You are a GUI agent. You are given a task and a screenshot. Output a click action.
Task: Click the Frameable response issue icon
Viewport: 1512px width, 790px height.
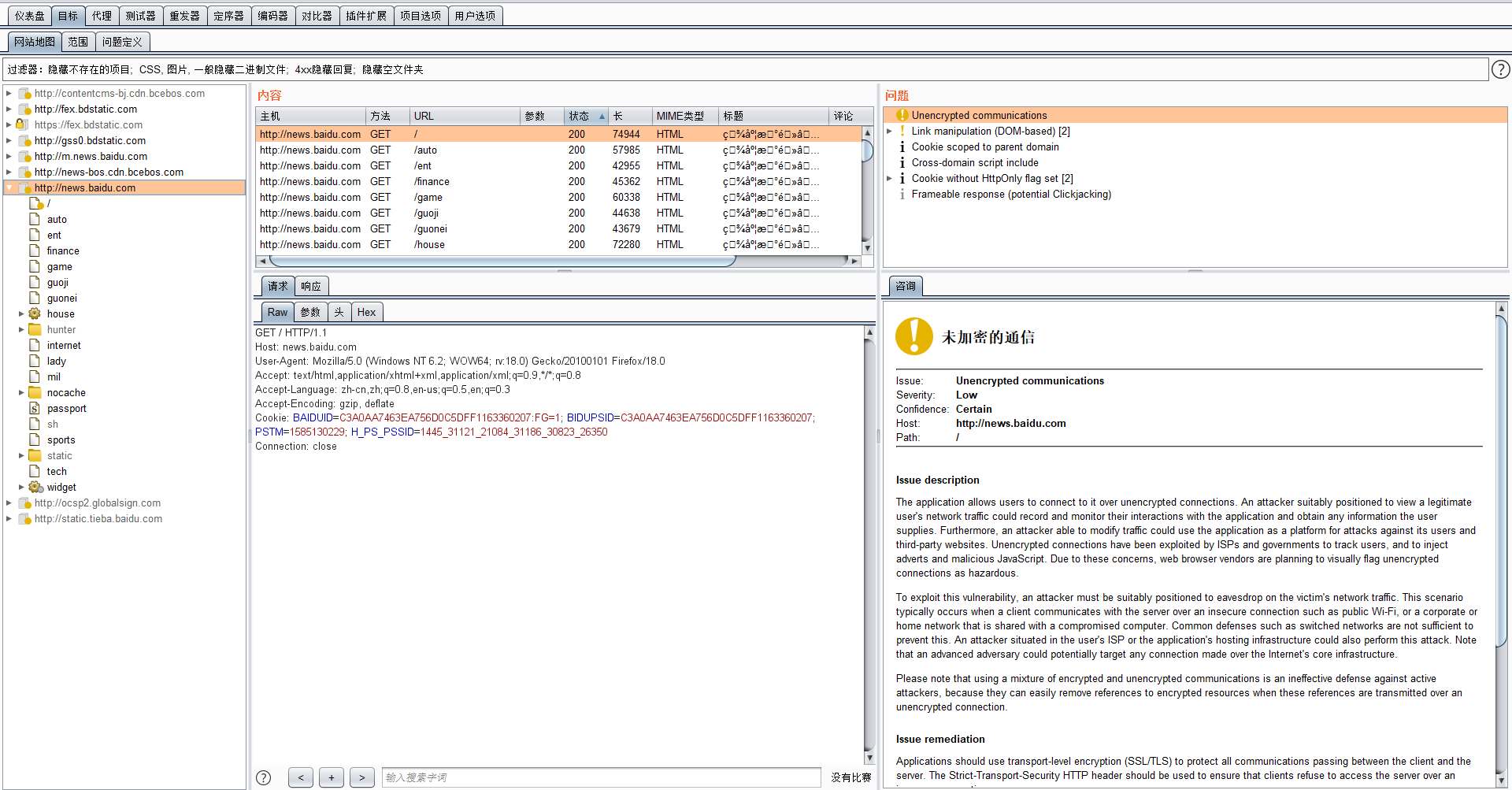click(x=902, y=194)
